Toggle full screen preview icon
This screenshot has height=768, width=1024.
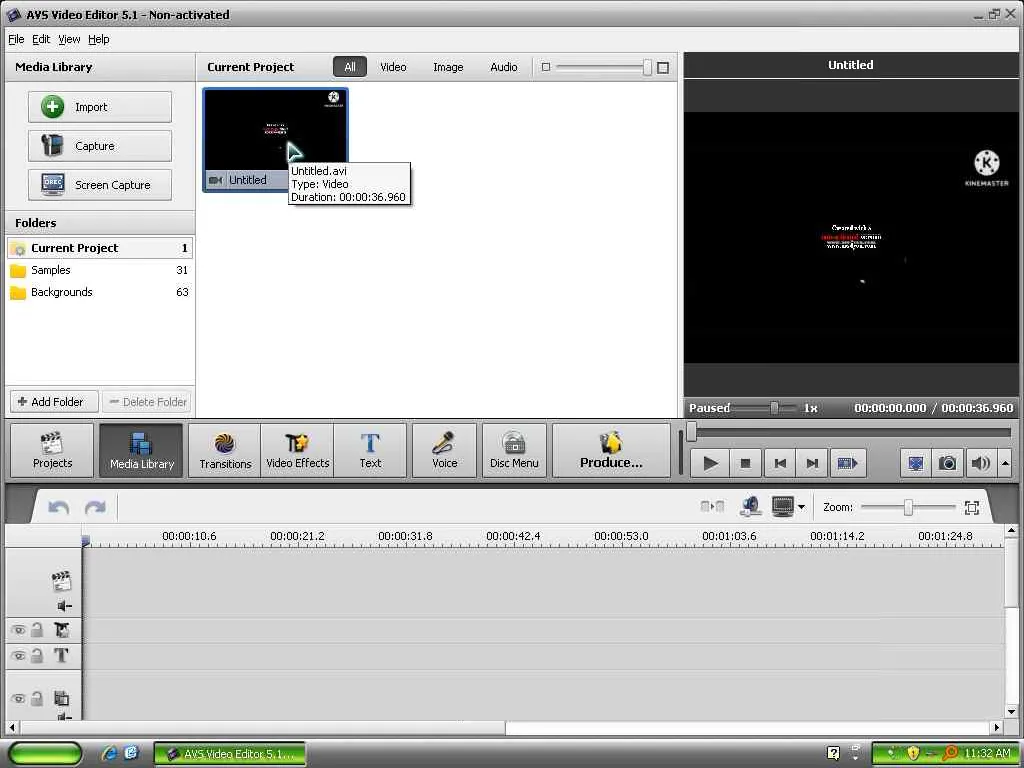[x=916, y=464]
